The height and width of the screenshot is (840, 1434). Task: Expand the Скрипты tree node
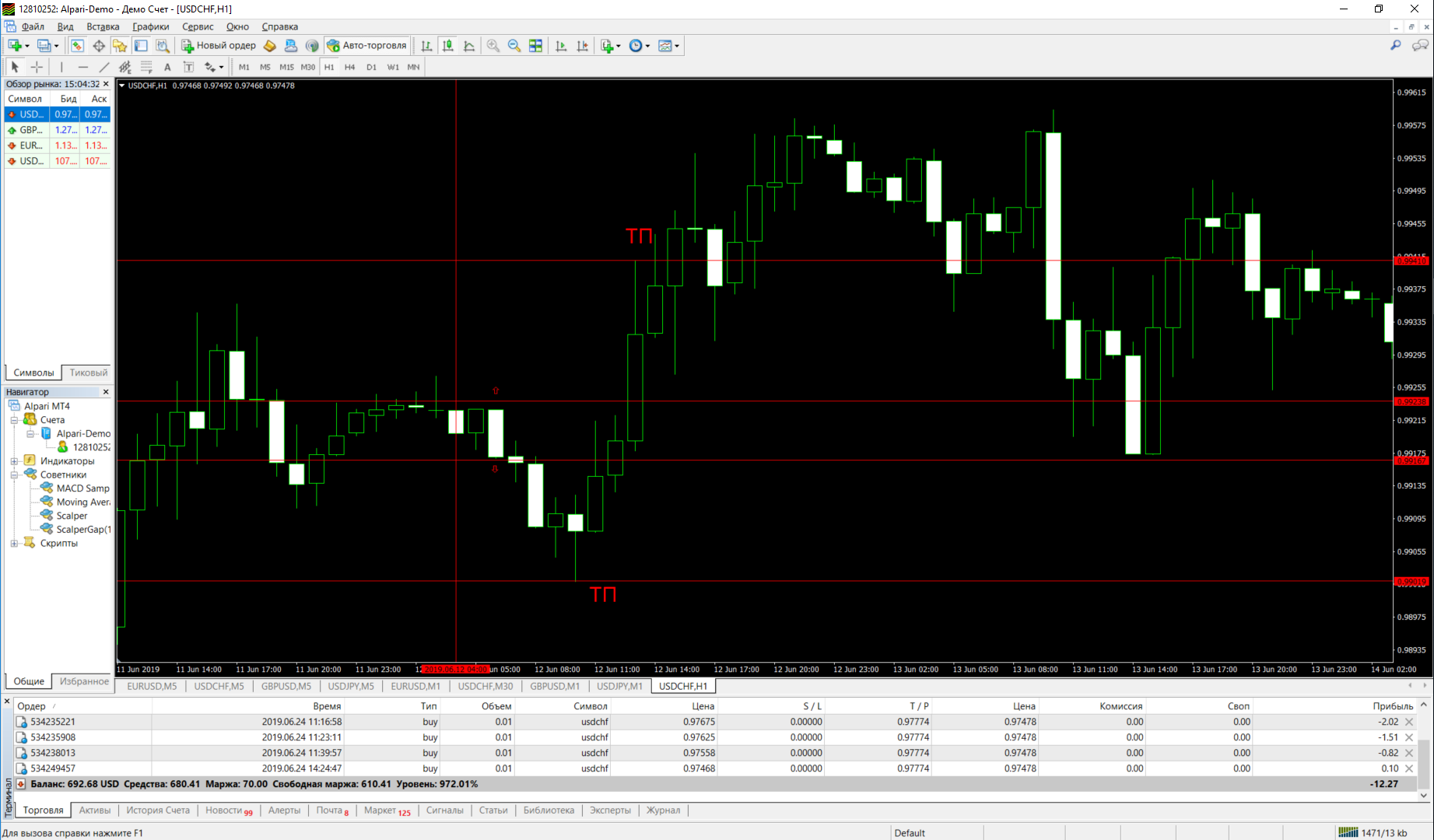click(14, 544)
